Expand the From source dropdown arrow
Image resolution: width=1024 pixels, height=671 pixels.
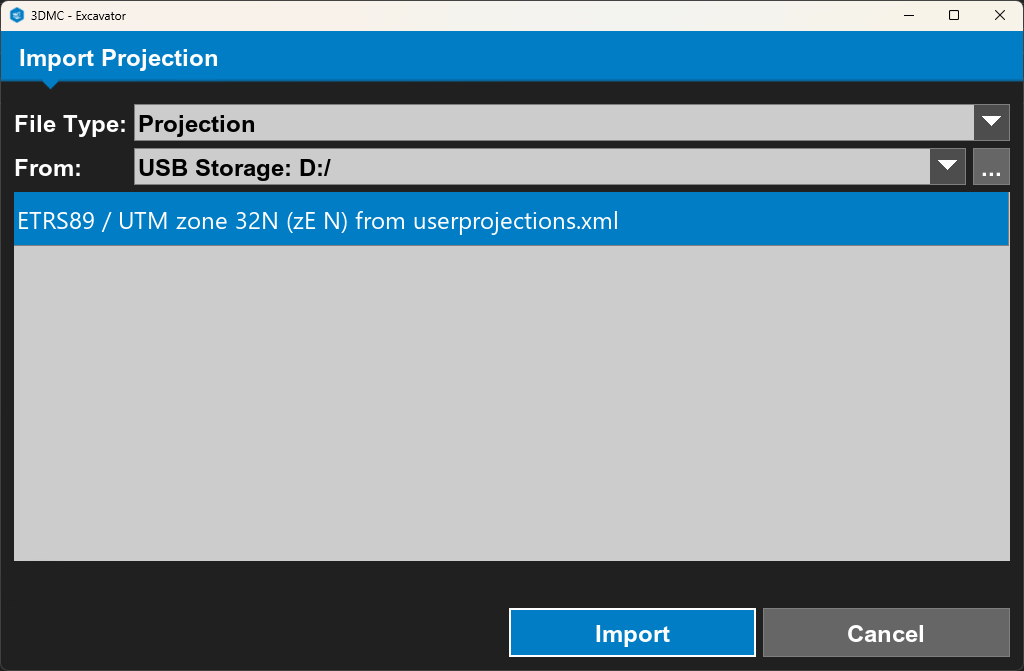[947, 167]
